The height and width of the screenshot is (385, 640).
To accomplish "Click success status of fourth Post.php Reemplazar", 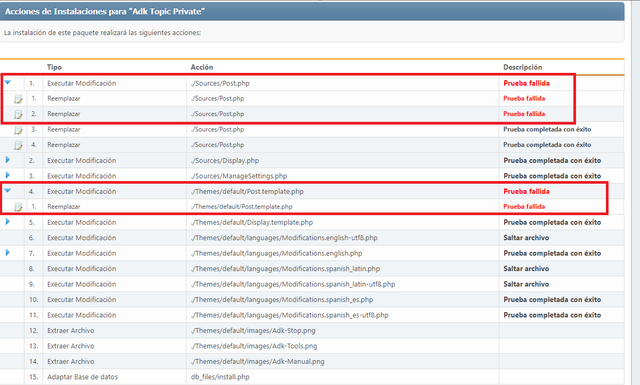I will (547, 145).
